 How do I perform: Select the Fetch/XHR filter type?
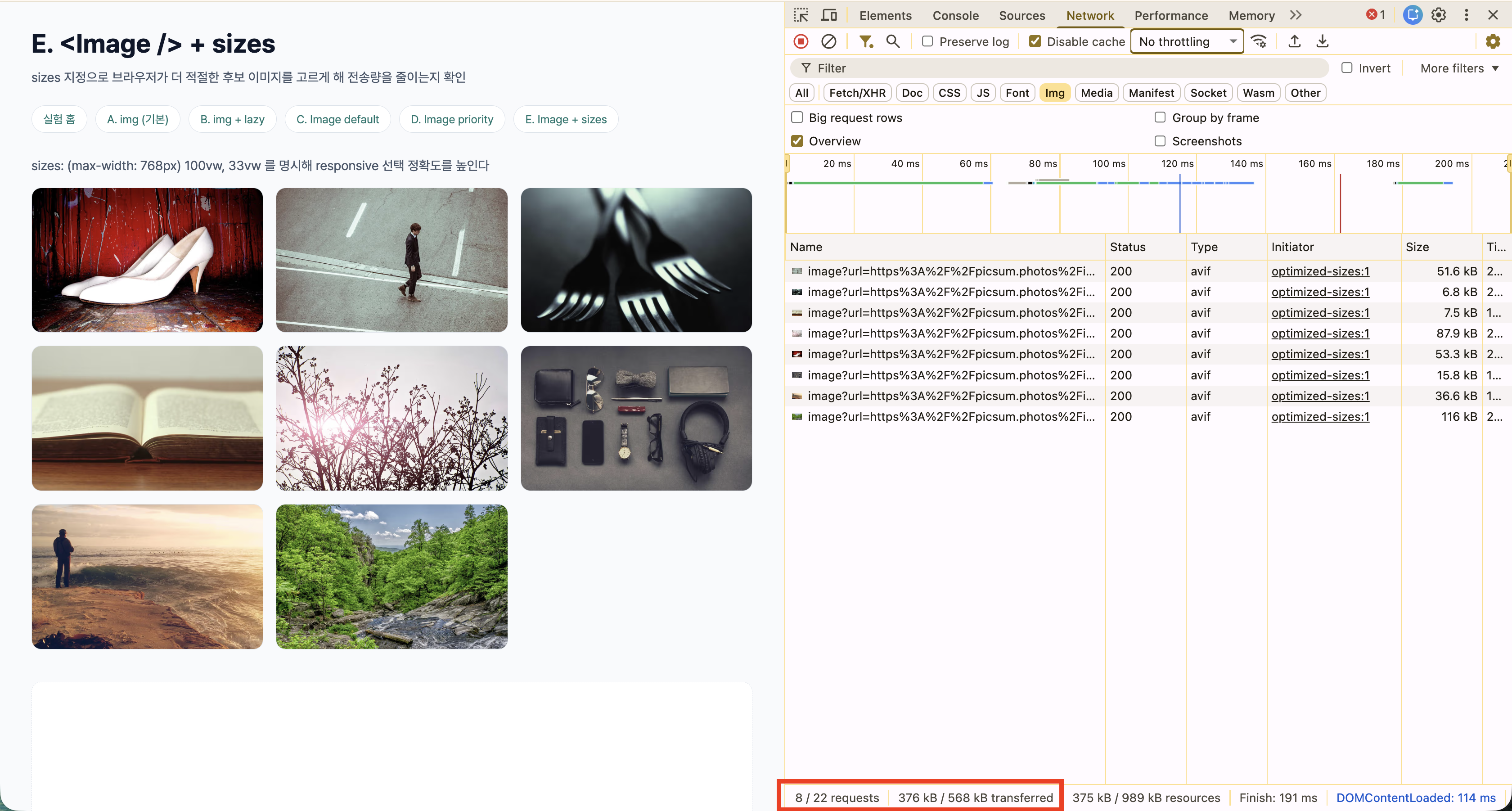857,93
